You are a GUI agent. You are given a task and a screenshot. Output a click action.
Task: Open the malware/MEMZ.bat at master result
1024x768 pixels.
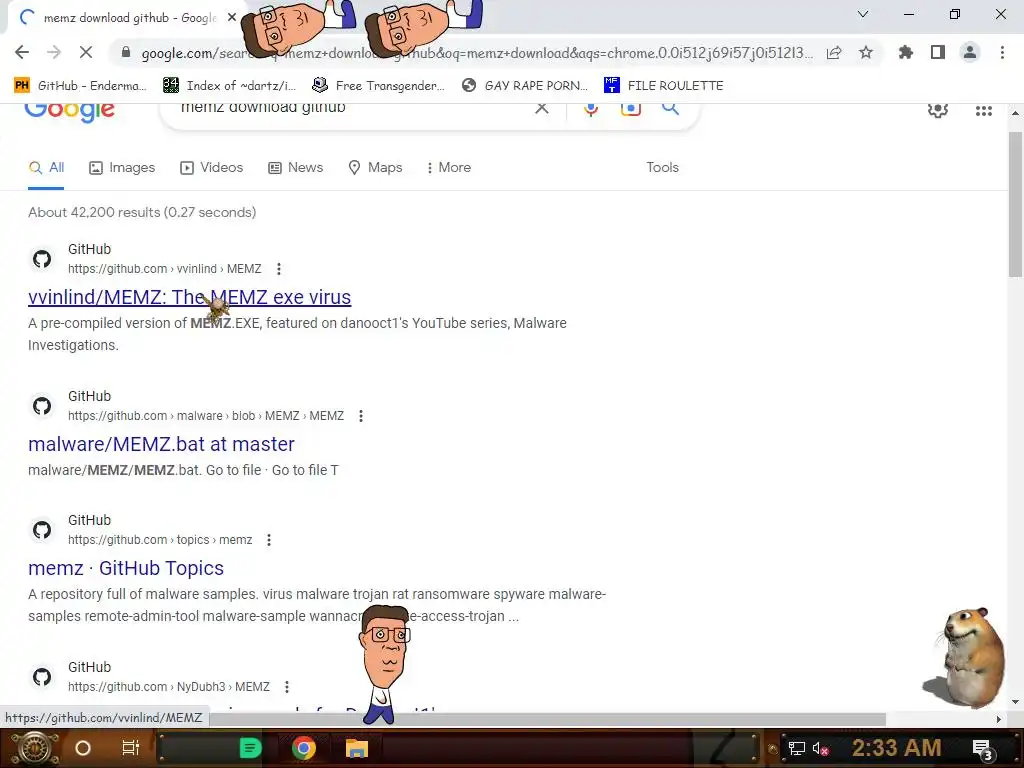point(161,444)
